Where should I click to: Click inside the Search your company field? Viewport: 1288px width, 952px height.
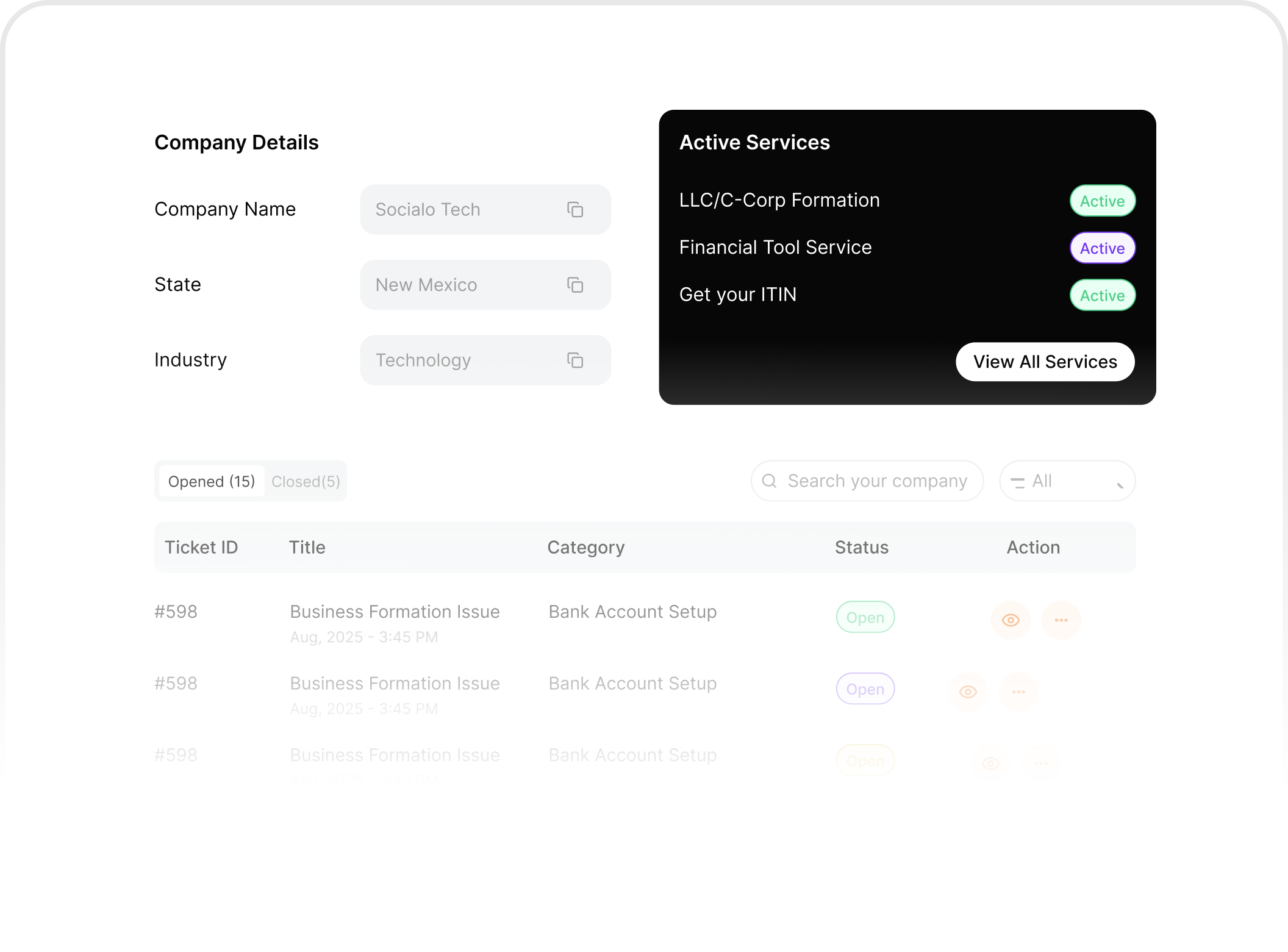(872, 481)
